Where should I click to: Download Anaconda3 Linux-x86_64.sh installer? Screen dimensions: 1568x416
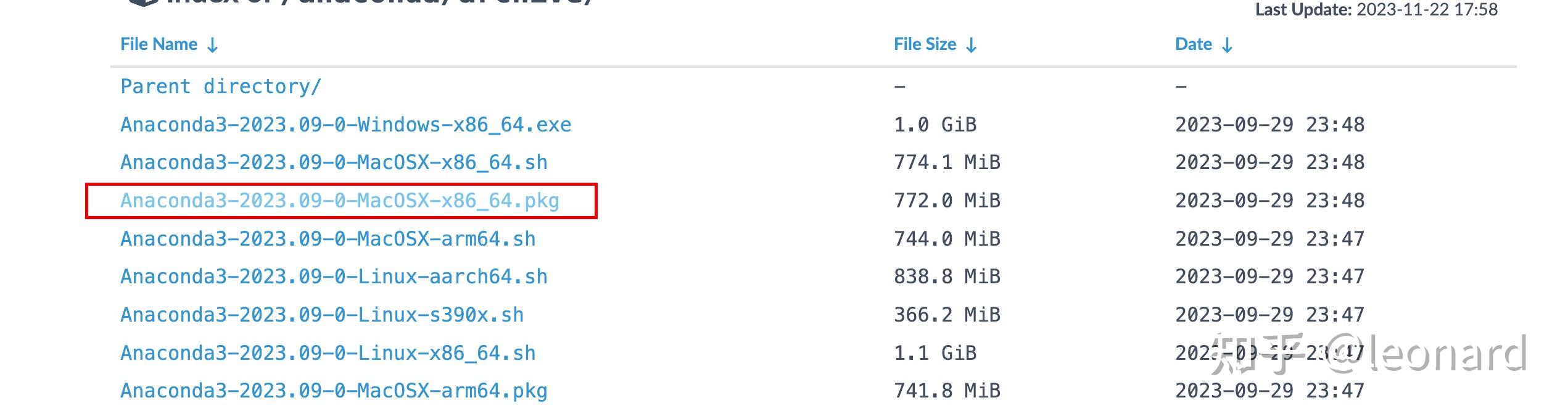coord(328,353)
